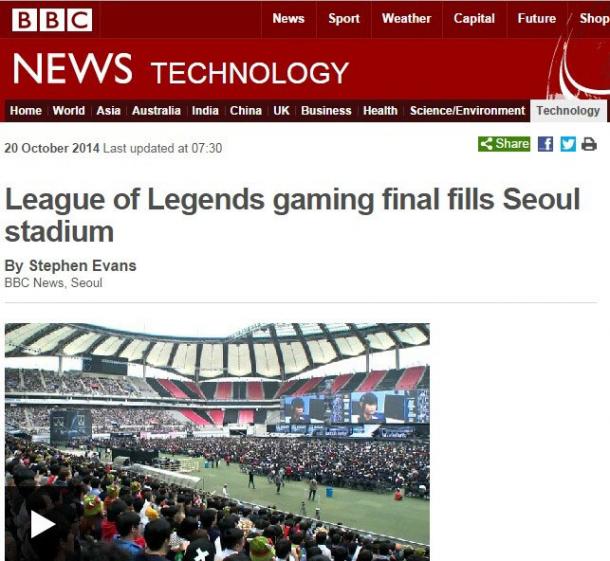Play the stadium video
The image size is (610, 561).
coord(42,524)
